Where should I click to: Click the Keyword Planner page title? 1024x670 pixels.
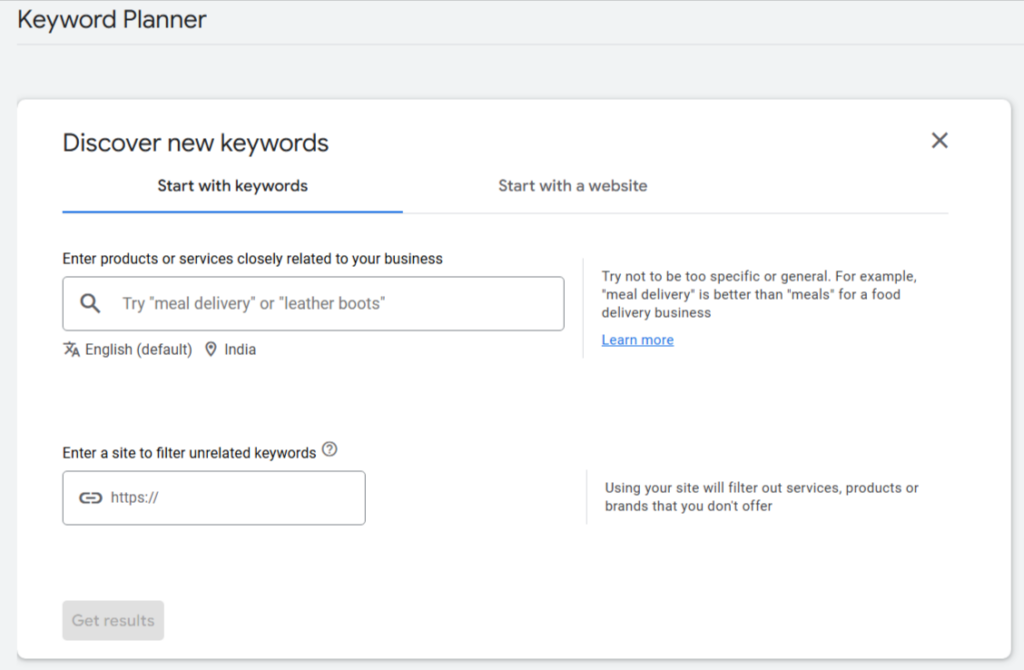(112, 20)
